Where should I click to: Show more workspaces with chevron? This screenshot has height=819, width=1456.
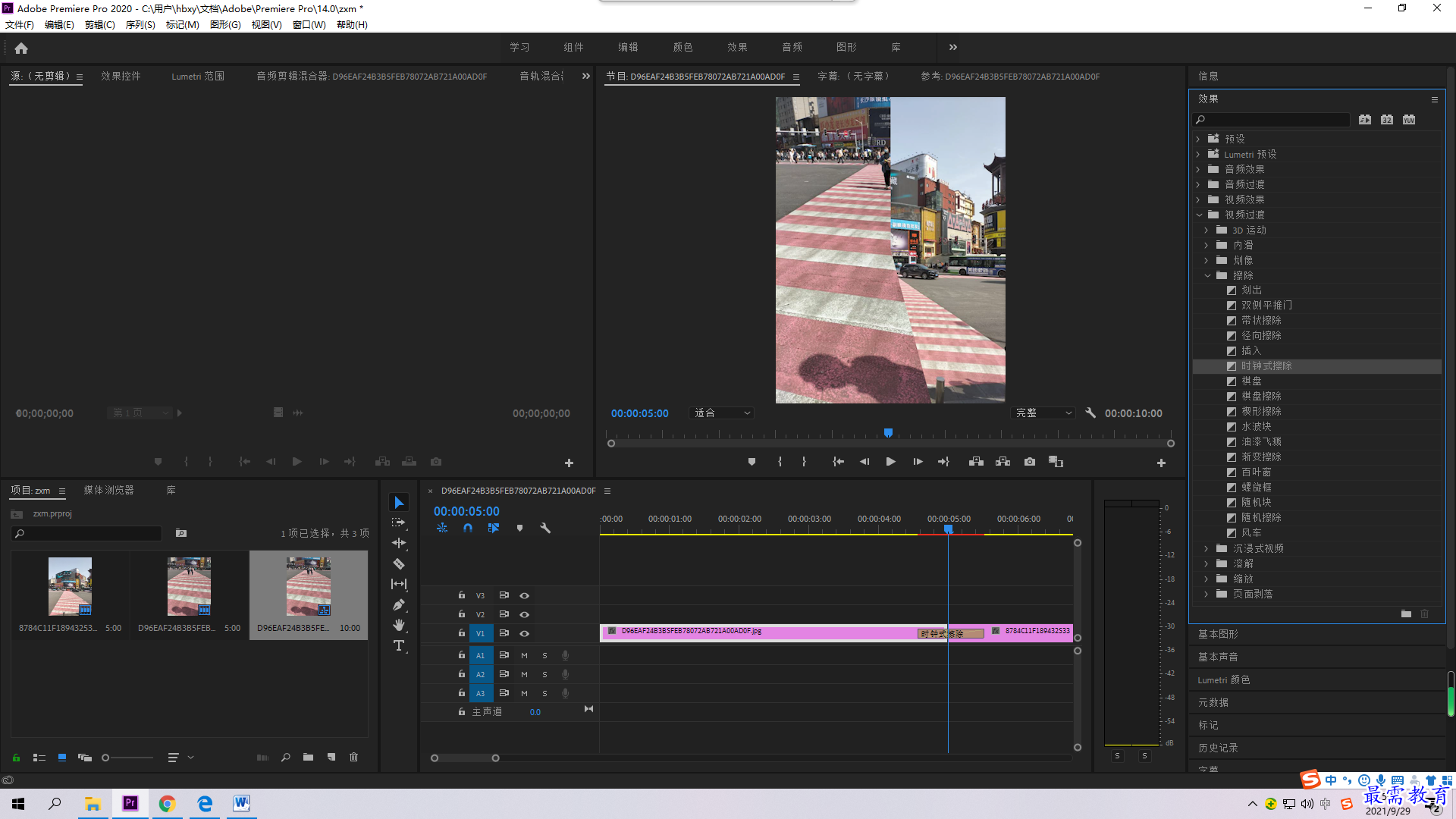coord(953,47)
